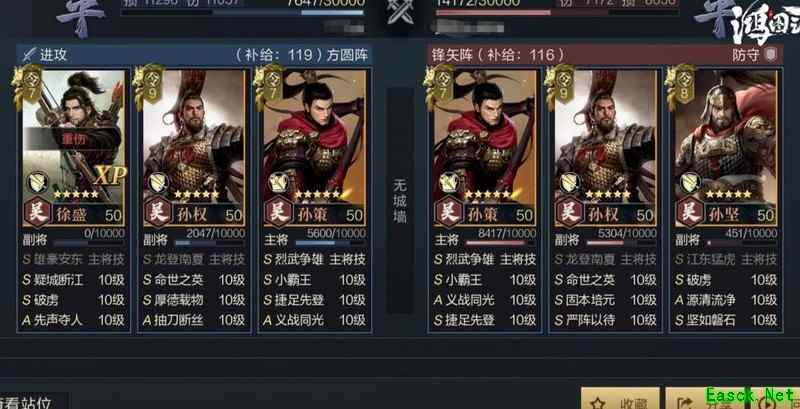Screen dimensions: 800x409
Task: Click the troop-type icon on attacker 孙权
Action: click(x=158, y=183)
